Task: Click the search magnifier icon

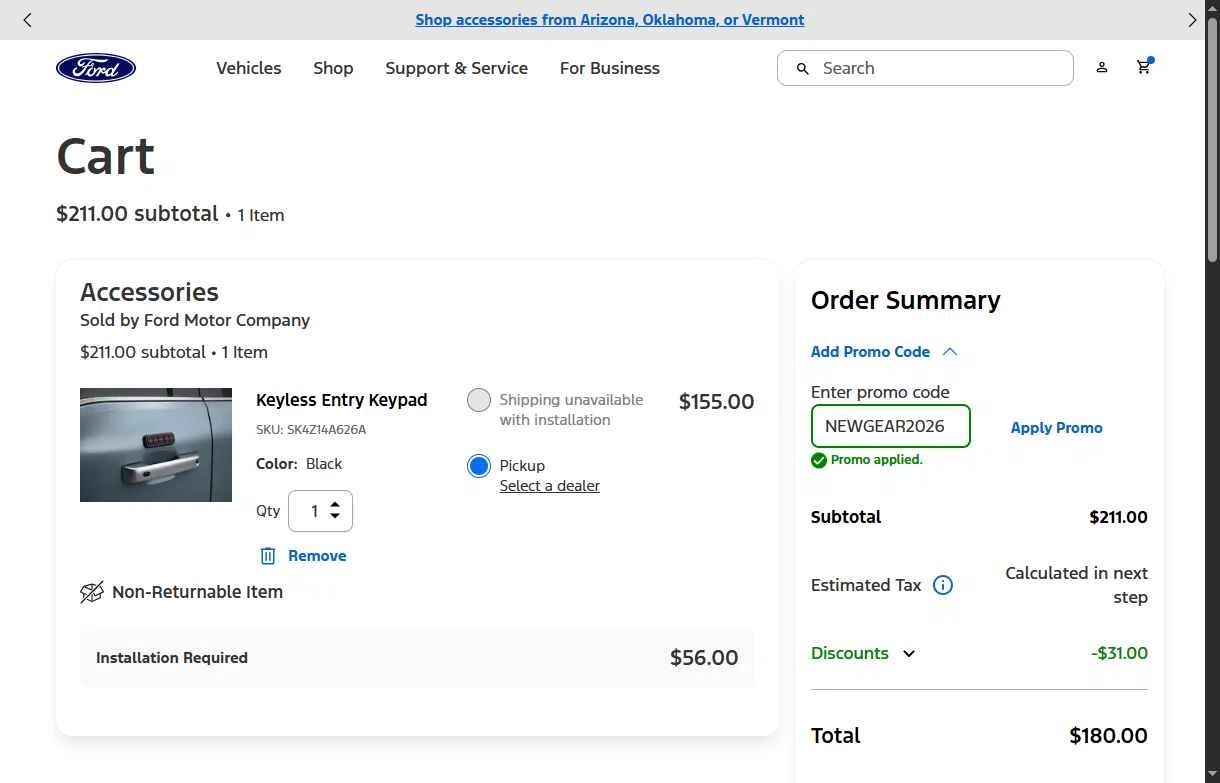Action: point(802,69)
